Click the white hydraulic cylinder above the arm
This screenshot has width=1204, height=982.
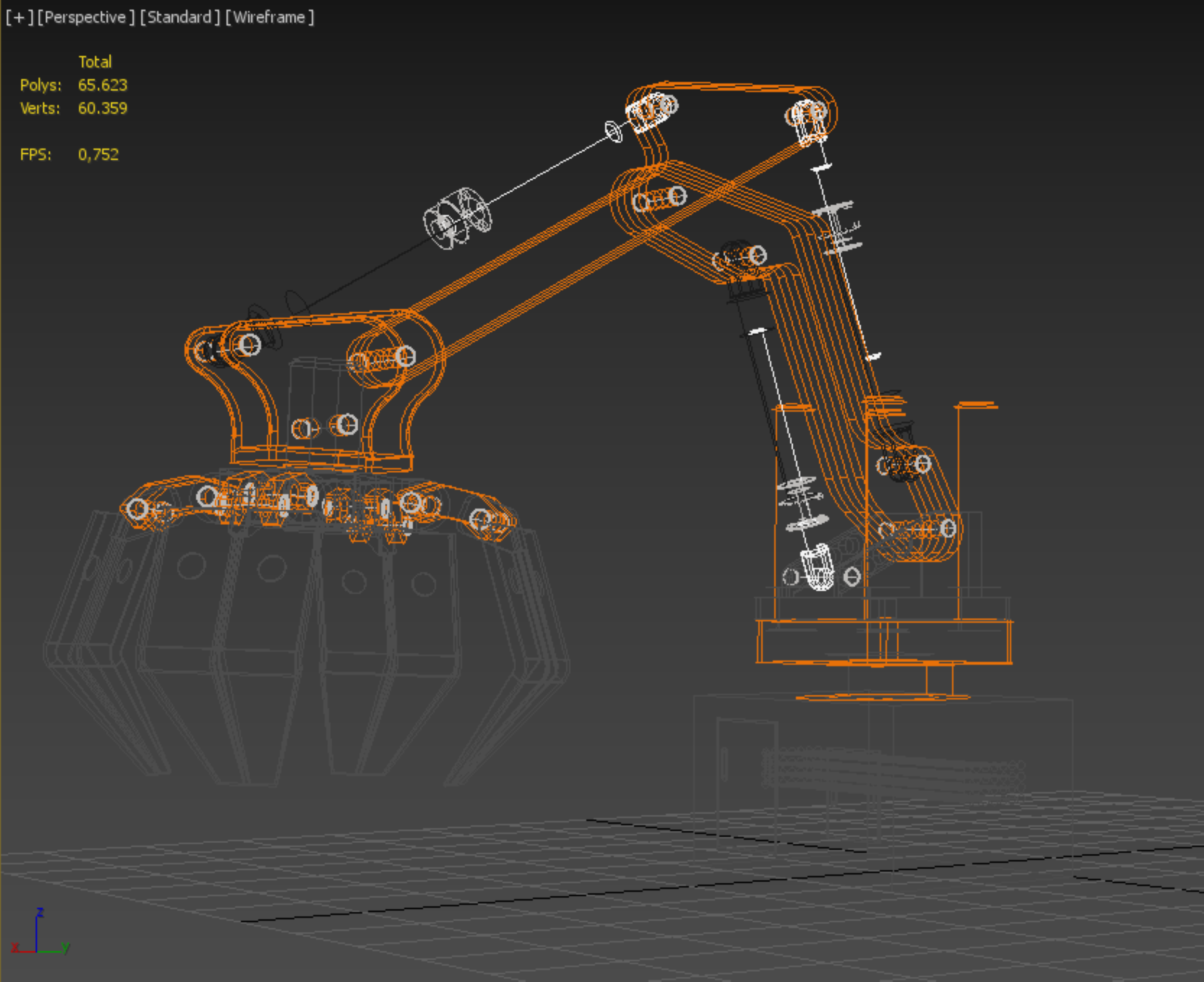point(458,218)
